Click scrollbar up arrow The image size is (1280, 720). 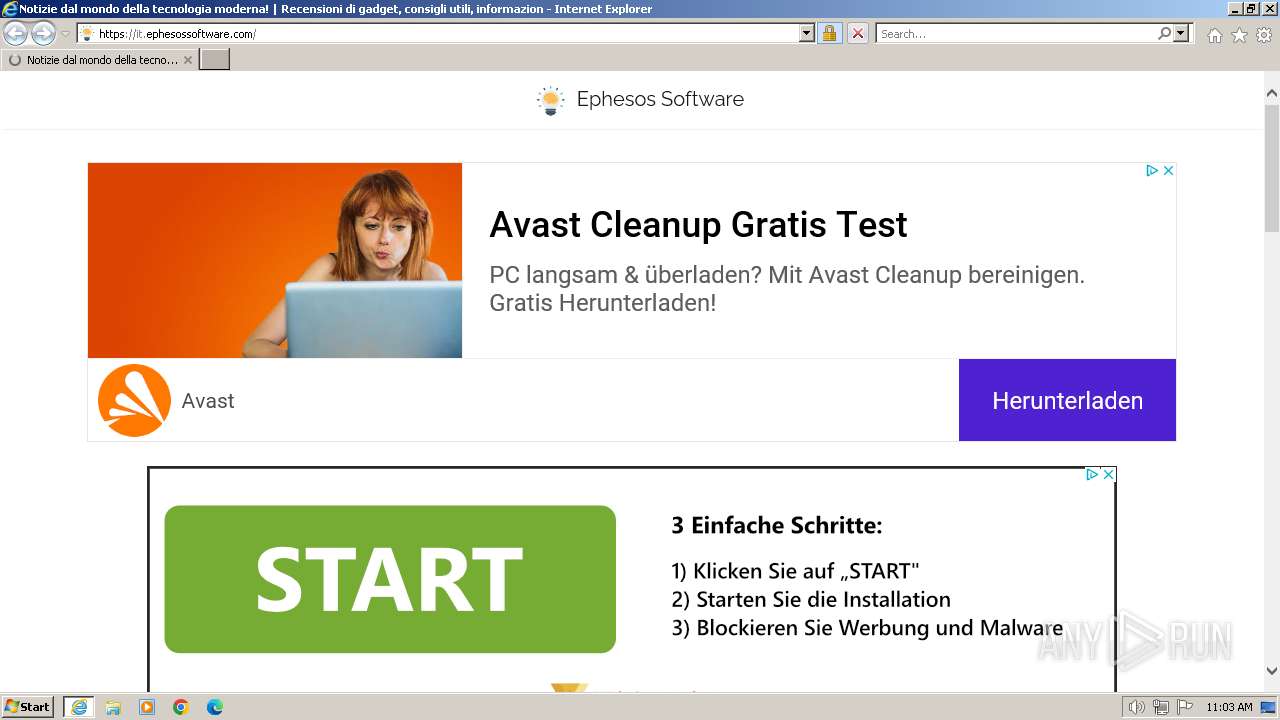coord(1272,94)
